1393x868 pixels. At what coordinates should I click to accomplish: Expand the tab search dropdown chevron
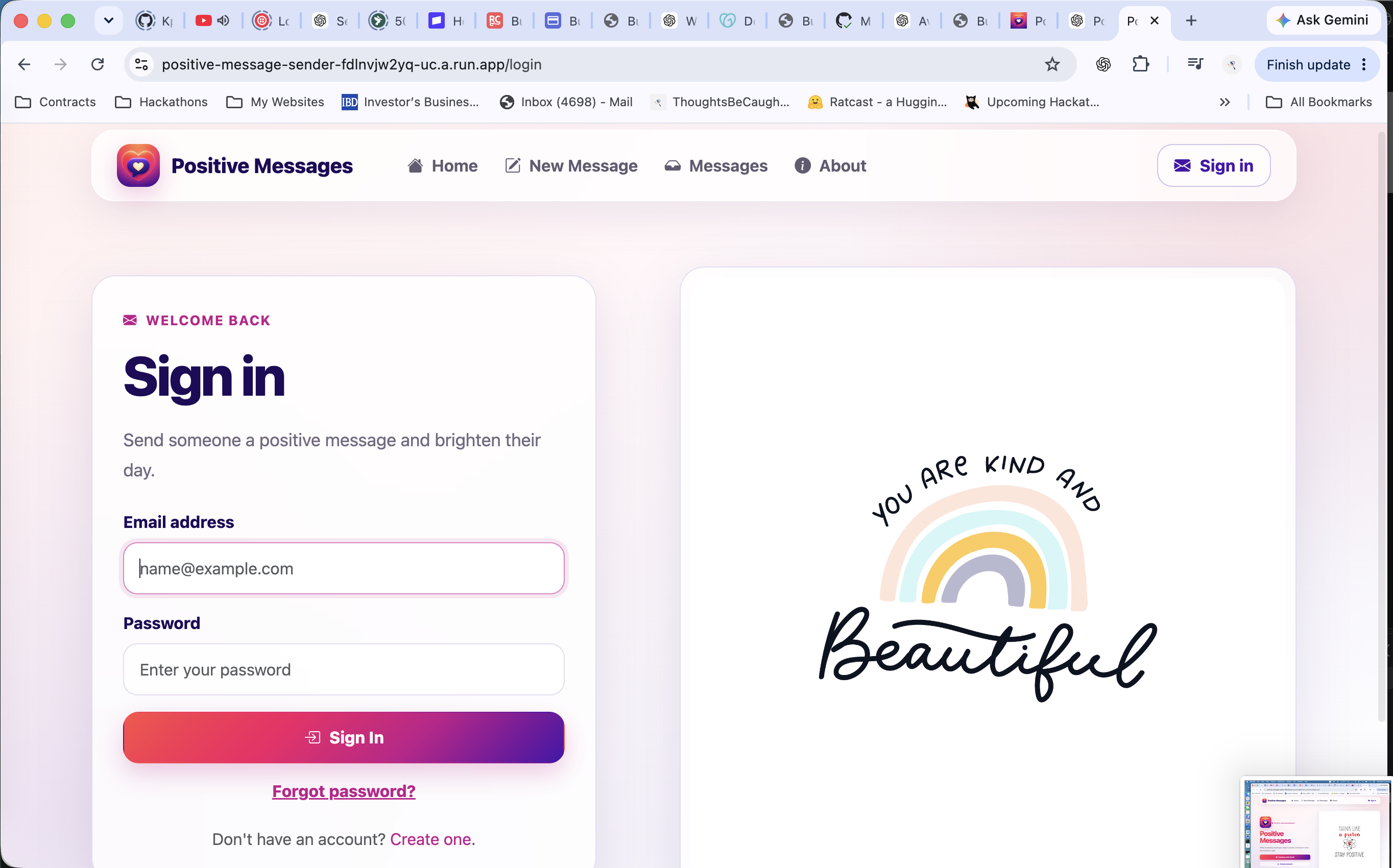108,20
